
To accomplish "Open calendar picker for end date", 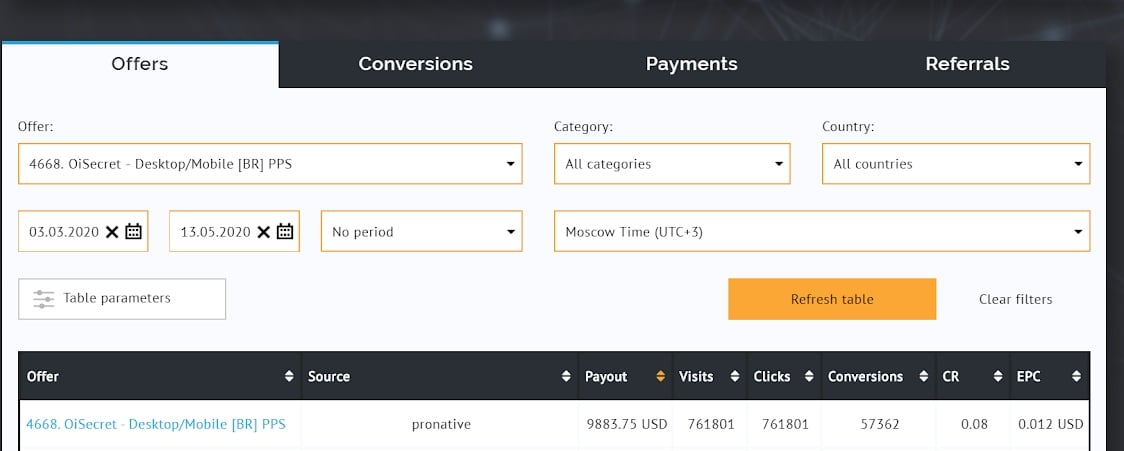I will [x=285, y=232].
